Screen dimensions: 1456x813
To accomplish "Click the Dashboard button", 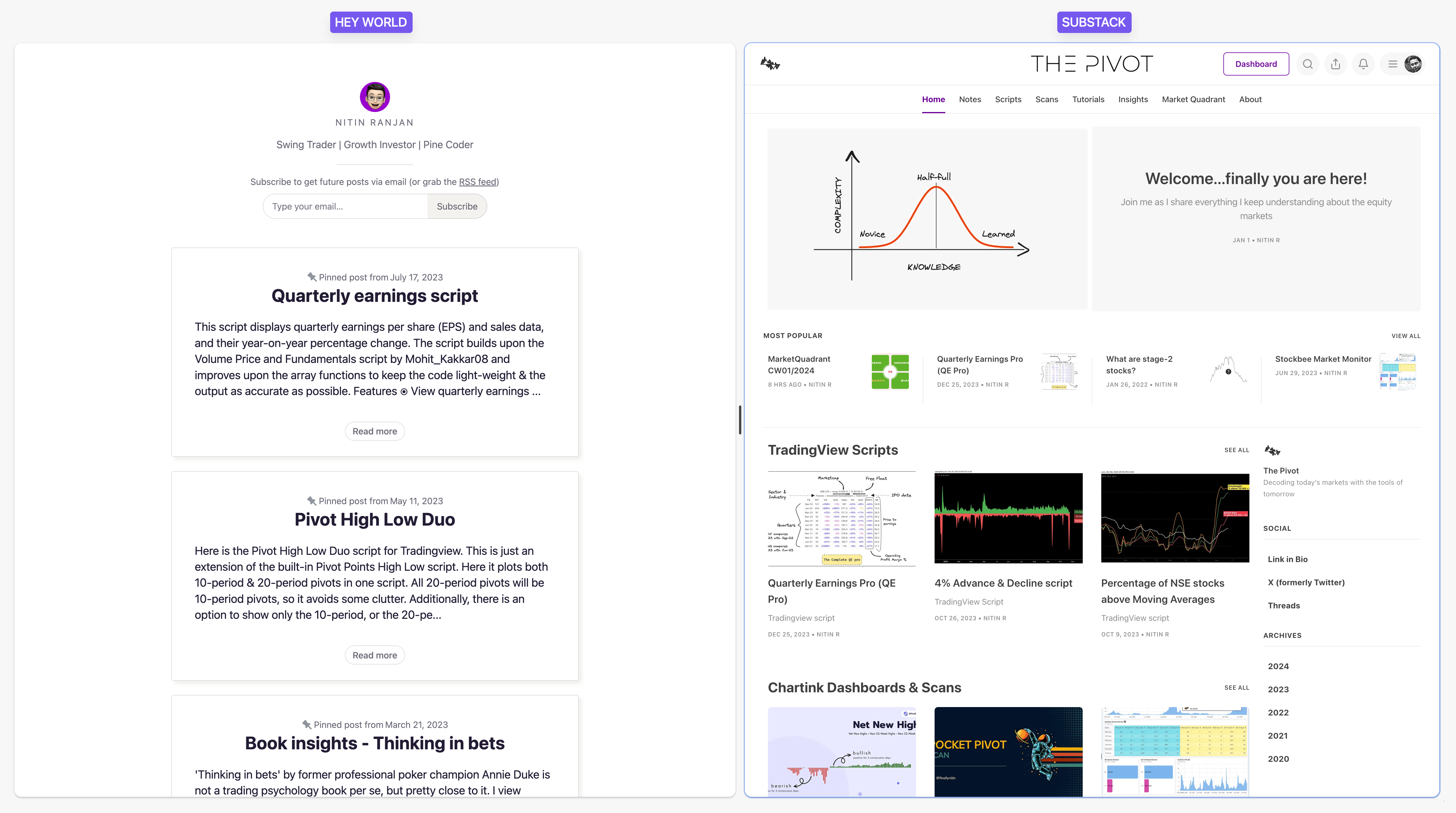I will pos(1256,64).
